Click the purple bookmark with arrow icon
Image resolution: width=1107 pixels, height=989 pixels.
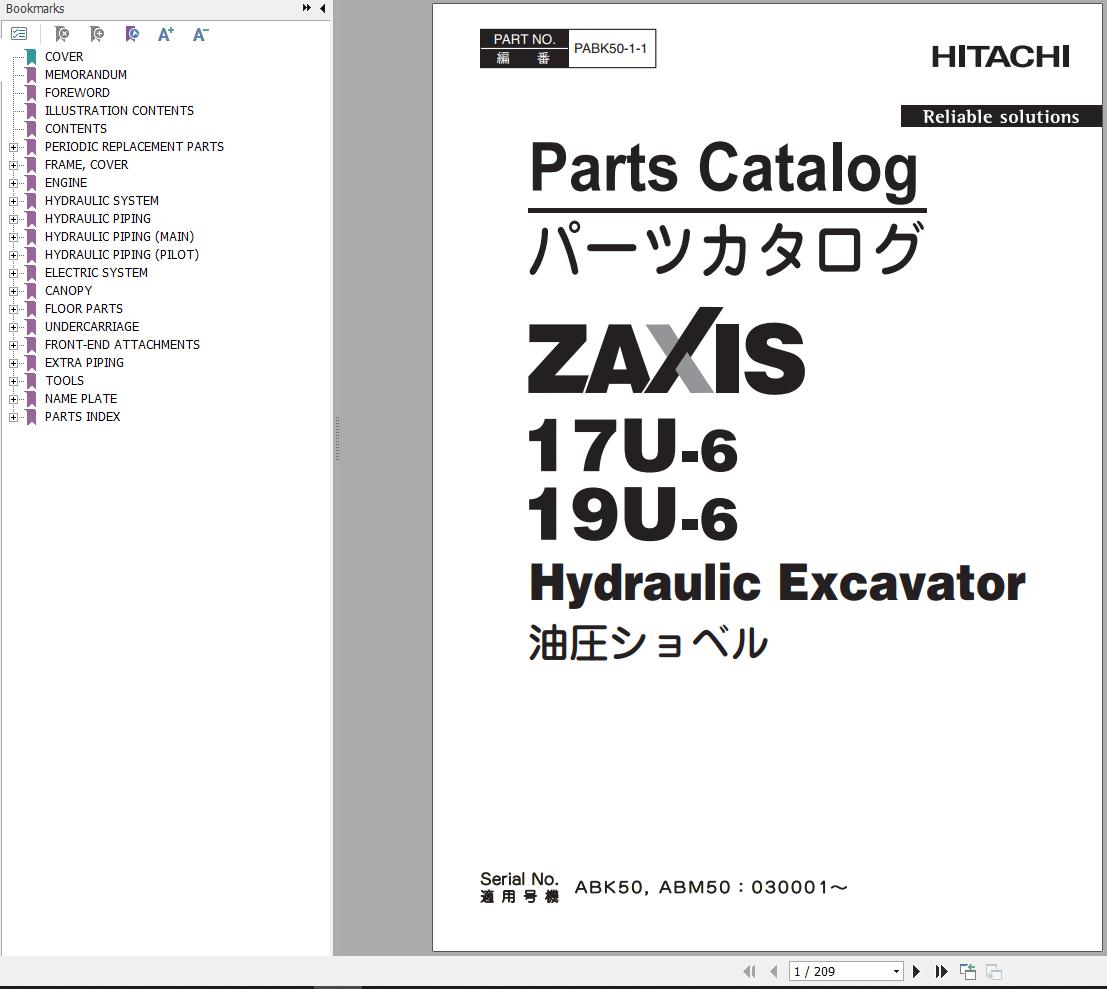[x=131, y=34]
